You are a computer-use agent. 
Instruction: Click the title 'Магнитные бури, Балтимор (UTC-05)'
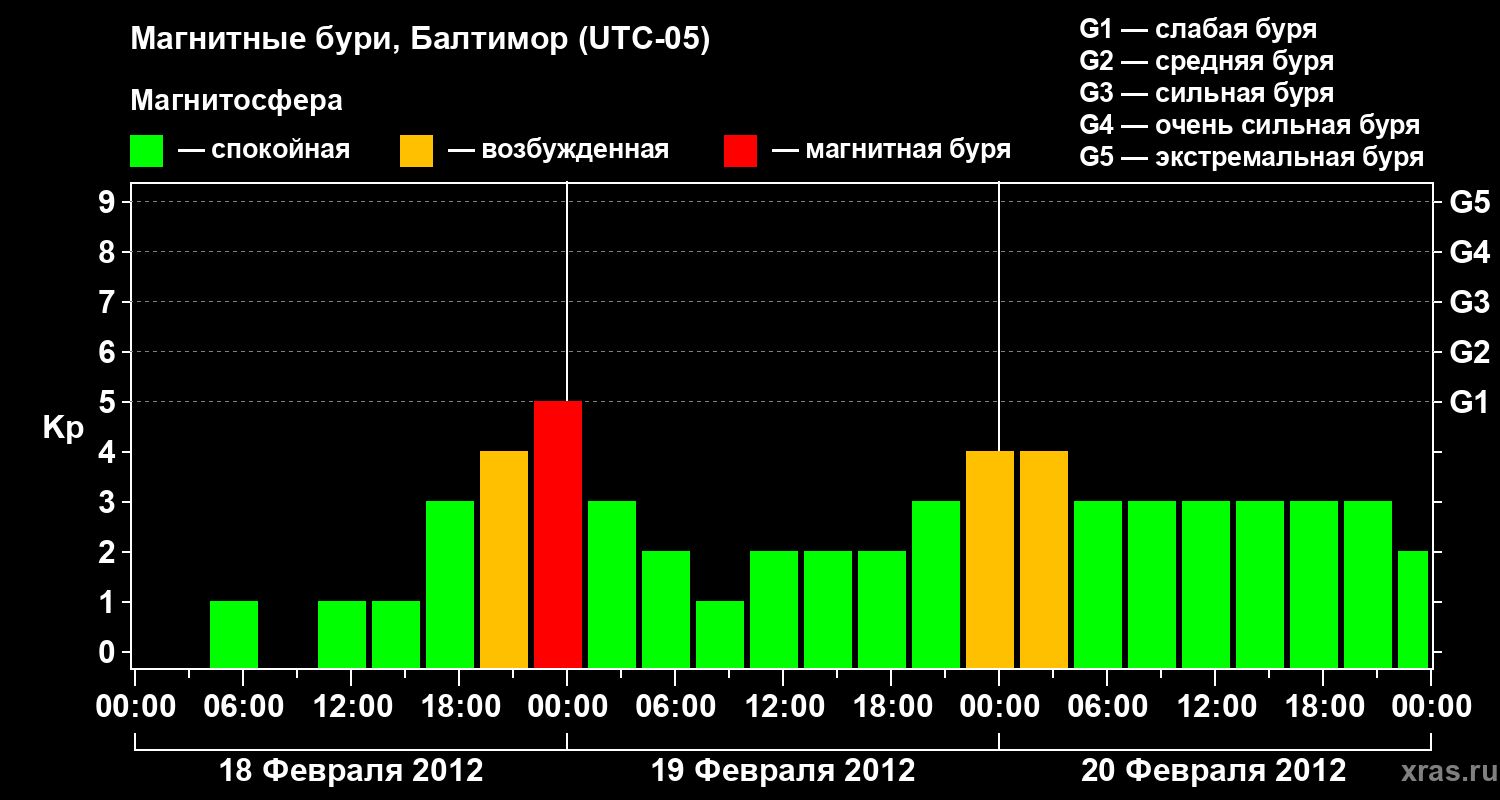pos(420,41)
